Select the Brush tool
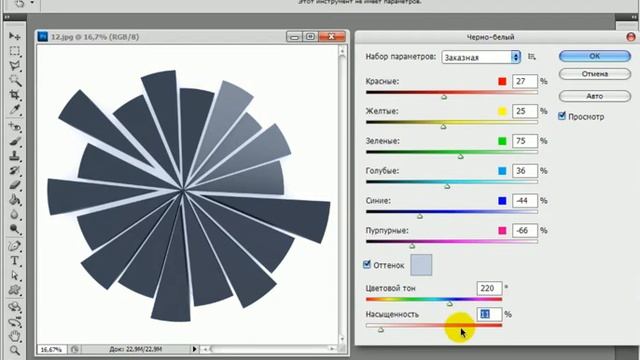 pyautogui.click(x=15, y=142)
